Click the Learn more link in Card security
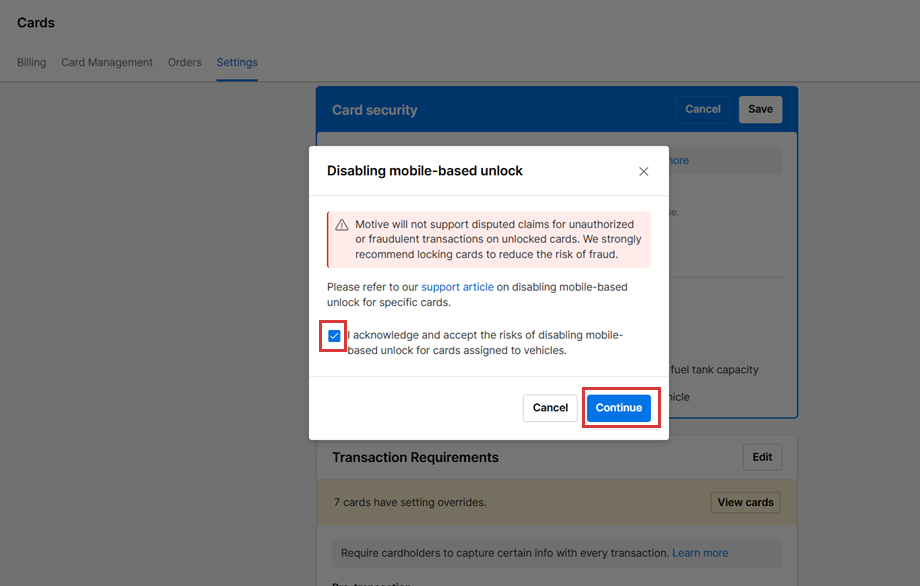The width and height of the screenshot is (920, 586). (x=677, y=160)
